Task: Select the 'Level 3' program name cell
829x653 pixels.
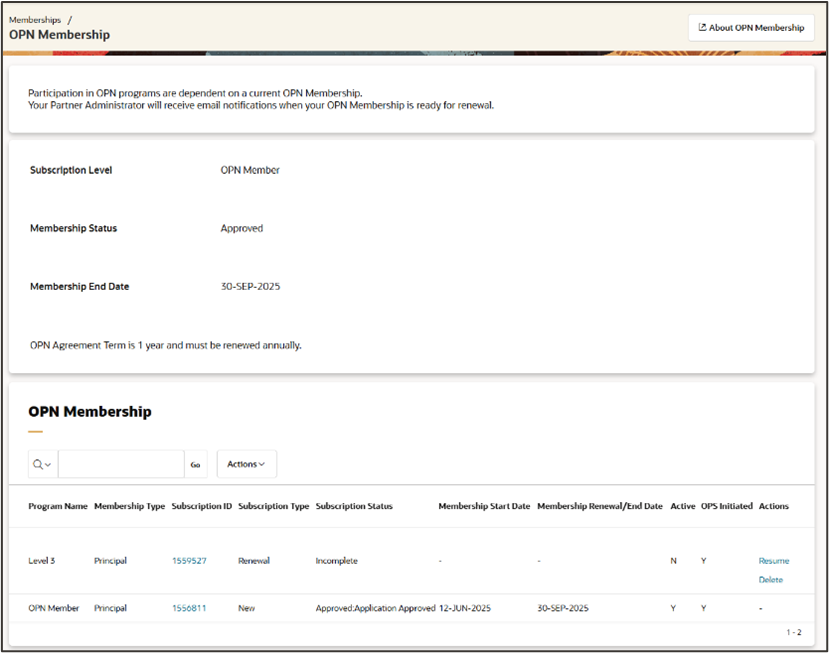Action: click(x=41, y=560)
